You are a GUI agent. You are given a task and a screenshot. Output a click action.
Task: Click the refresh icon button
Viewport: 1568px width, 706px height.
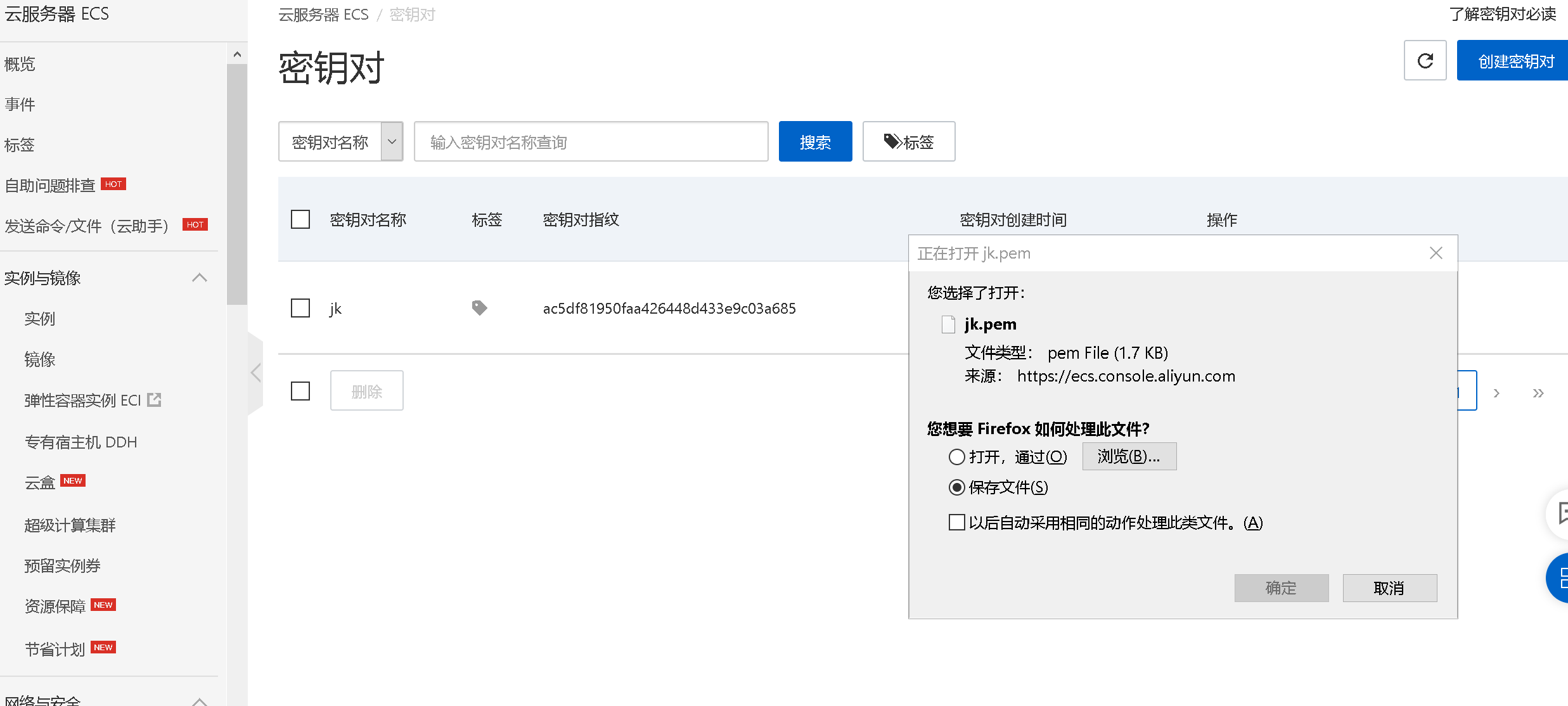(1425, 61)
